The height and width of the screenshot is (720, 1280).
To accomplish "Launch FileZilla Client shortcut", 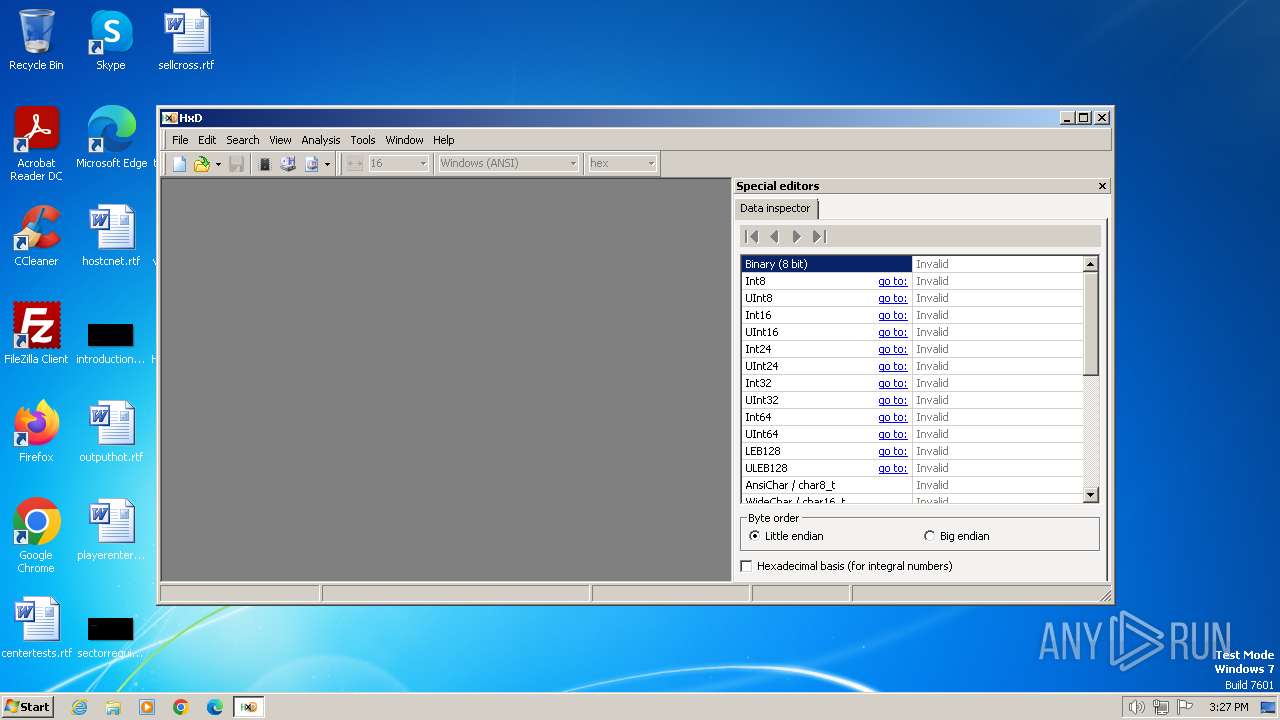I will pyautogui.click(x=36, y=334).
